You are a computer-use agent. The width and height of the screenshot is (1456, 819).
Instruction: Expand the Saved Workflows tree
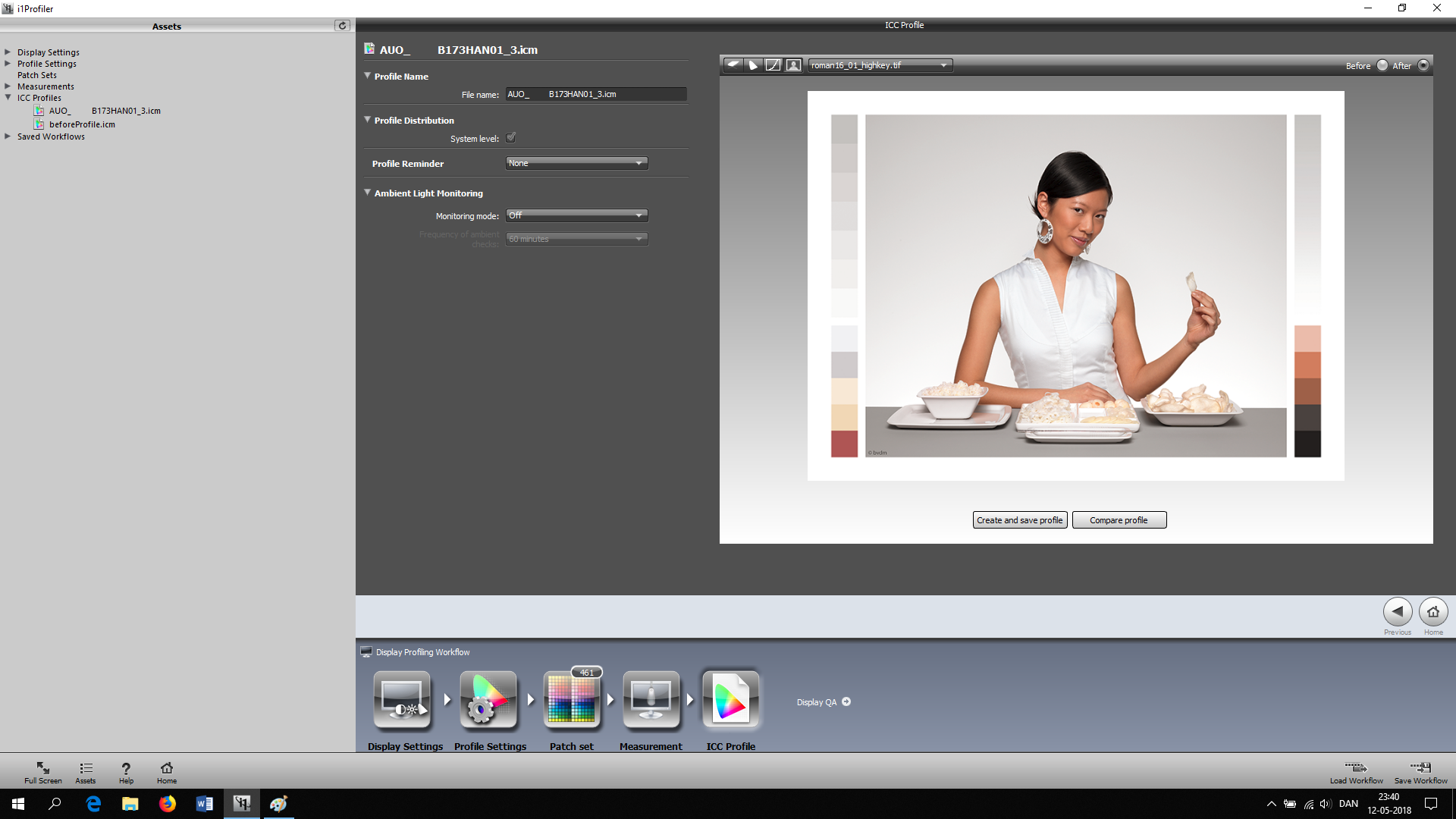tap(8, 136)
